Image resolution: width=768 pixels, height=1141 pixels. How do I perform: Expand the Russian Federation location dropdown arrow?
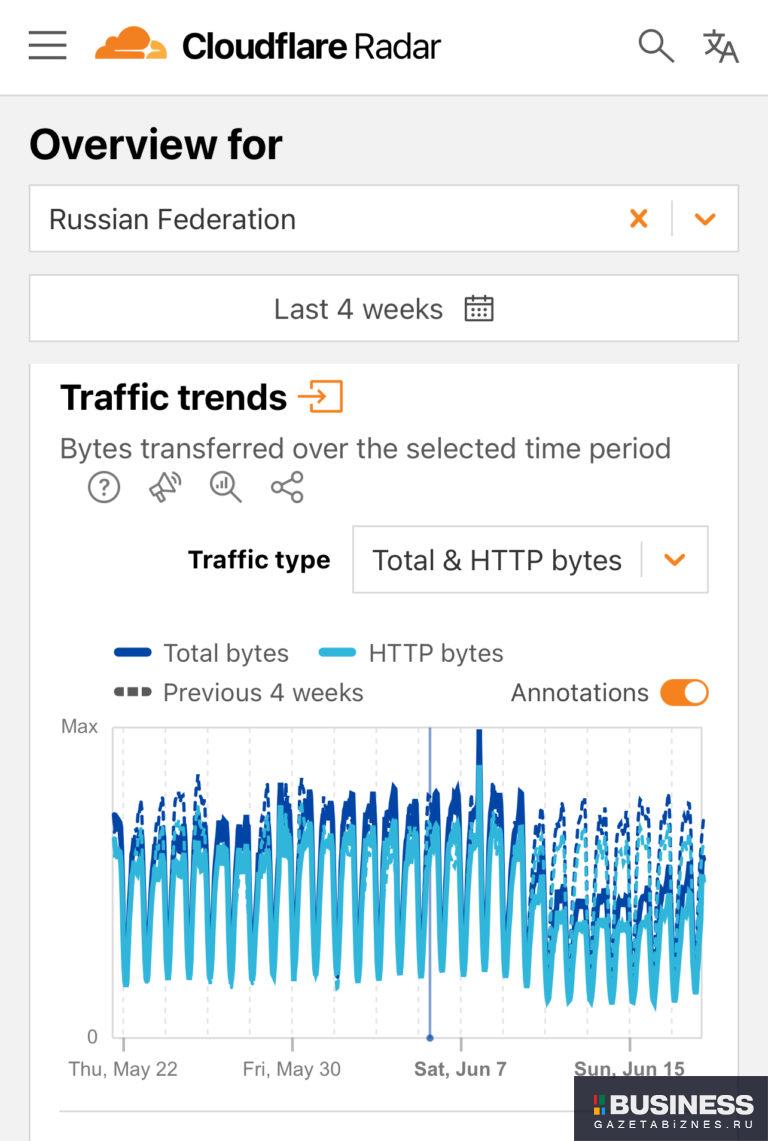[705, 219]
